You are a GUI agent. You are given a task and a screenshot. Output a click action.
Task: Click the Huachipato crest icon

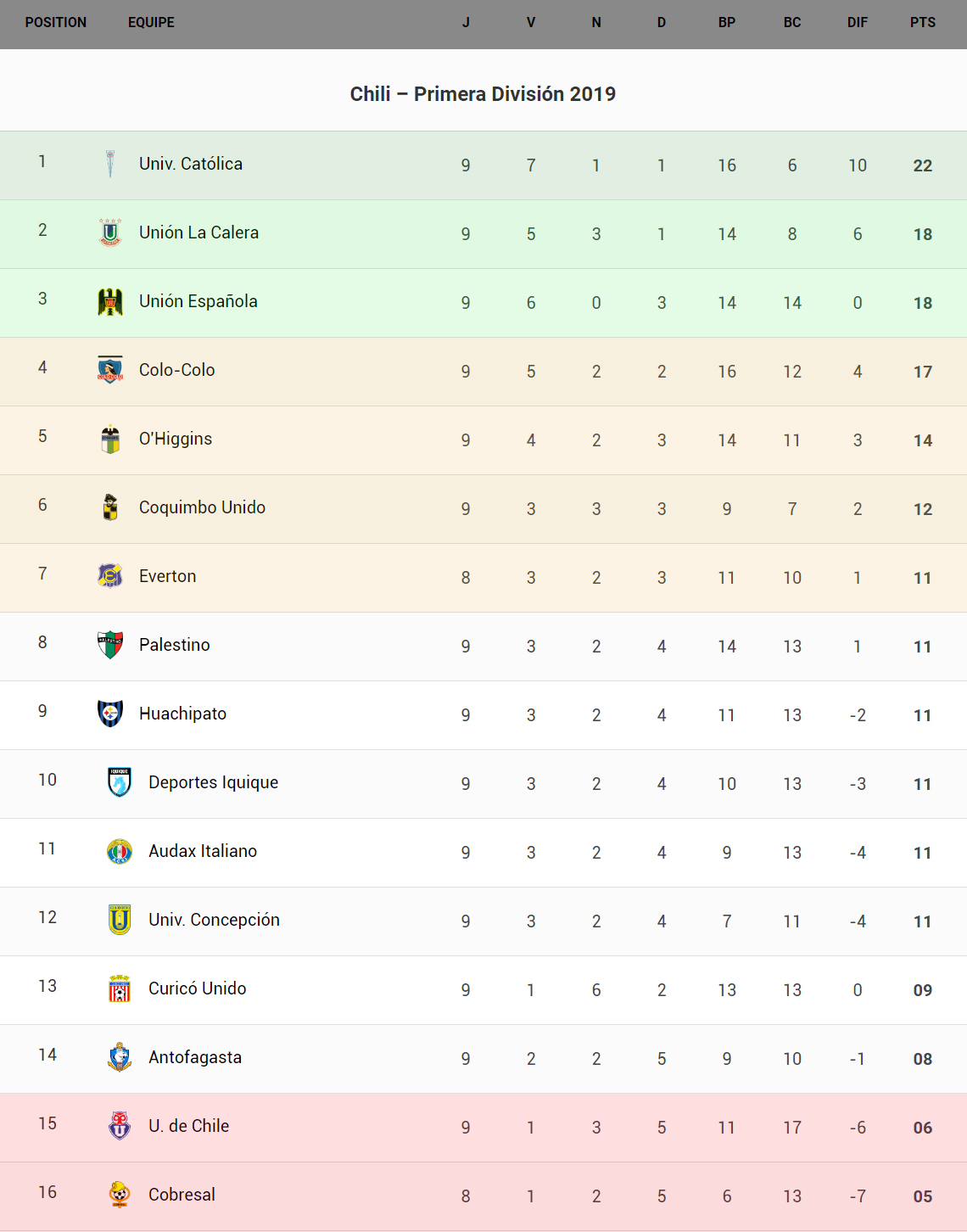point(110,714)
